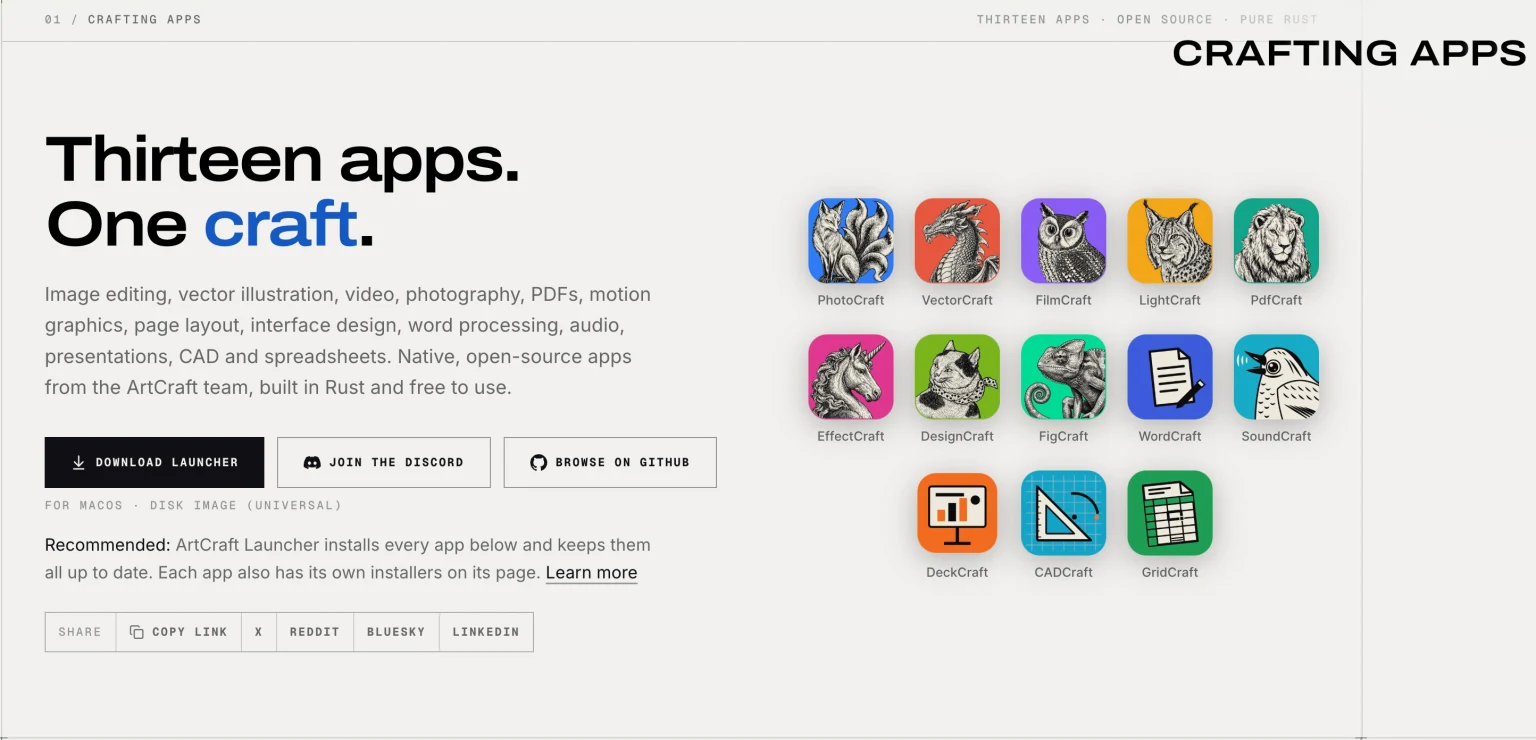Open the PdfCraft lion app icon

[1276, 241]
